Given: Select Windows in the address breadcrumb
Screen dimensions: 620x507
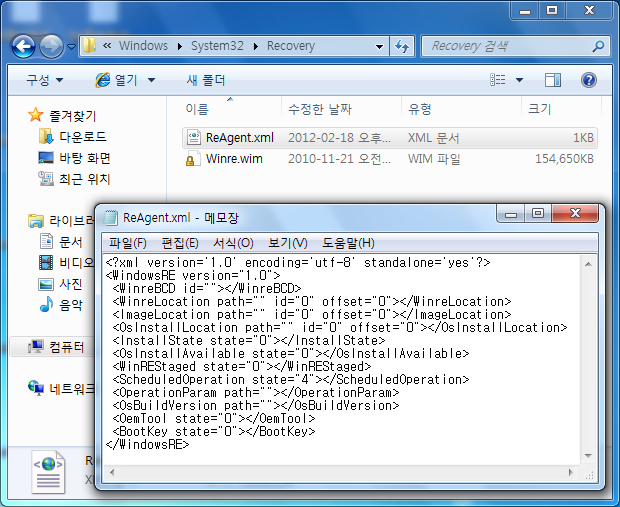Looking at the screenshot, I should (x=143, y=46).
